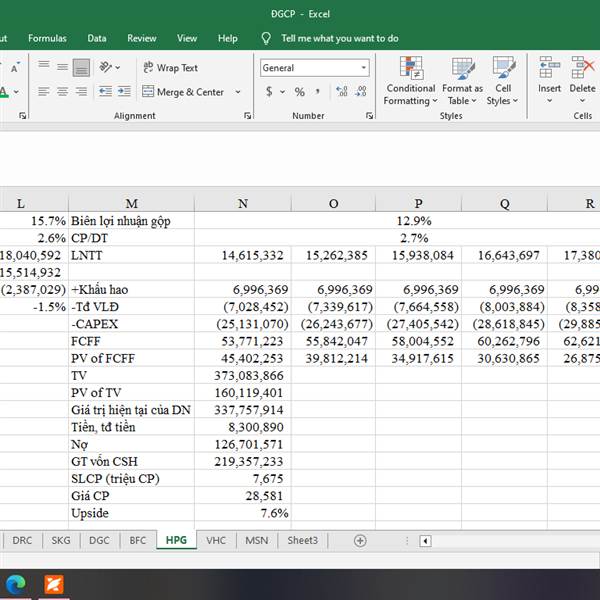This screenshot has height=600, width=600.
Task: Open Conditional Formatting menu
Action: click(x=410, y=82)
